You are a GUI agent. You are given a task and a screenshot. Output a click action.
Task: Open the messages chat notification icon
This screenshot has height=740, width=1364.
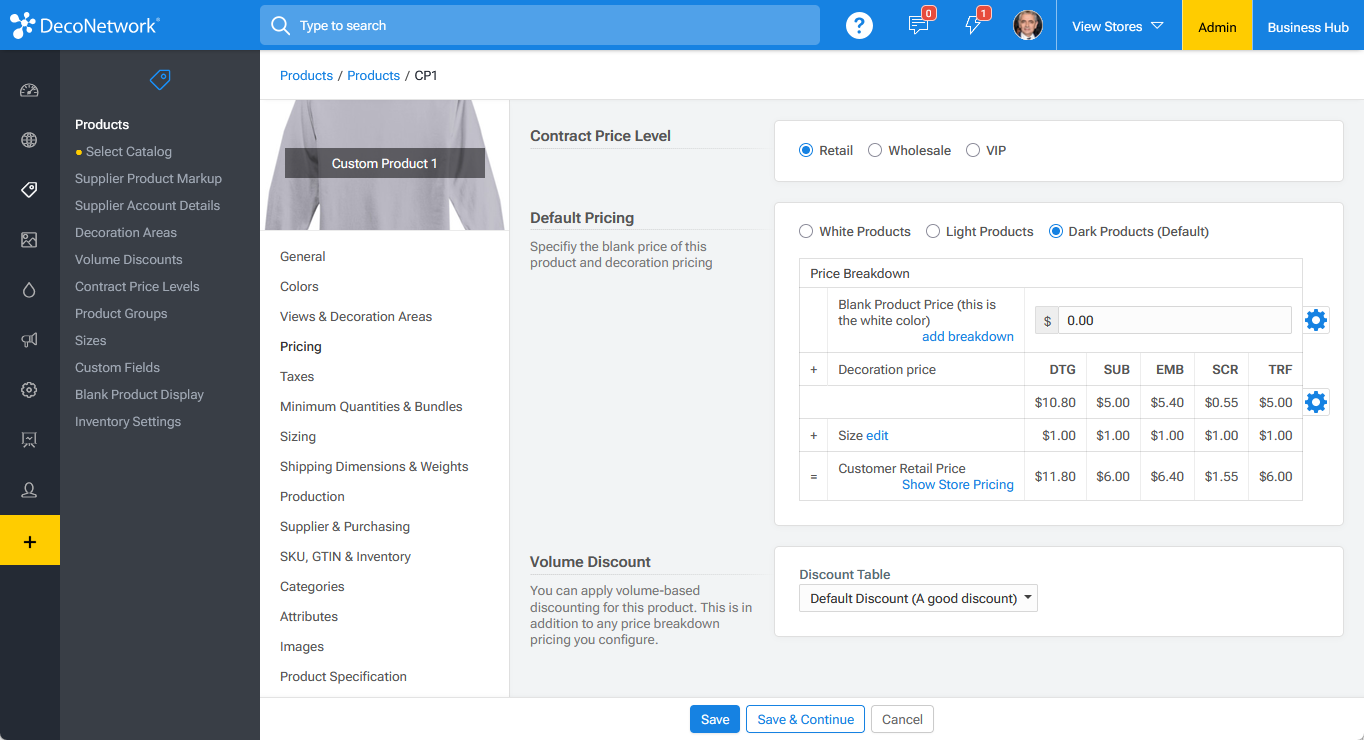point(919,25)
